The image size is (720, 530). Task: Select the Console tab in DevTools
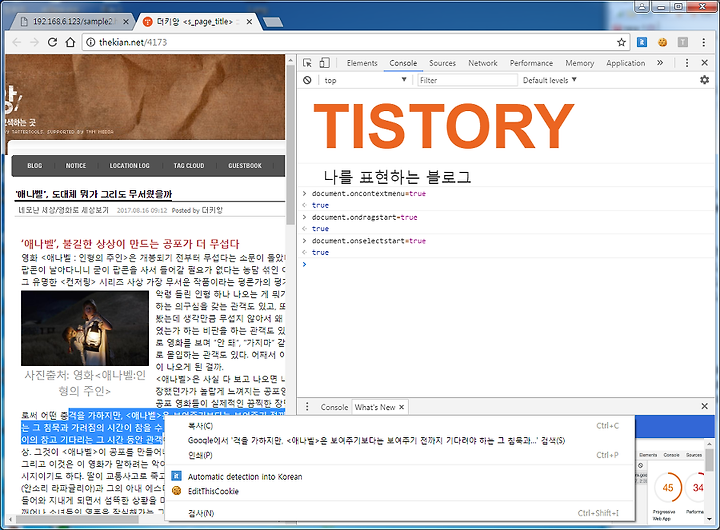point(403,63)
